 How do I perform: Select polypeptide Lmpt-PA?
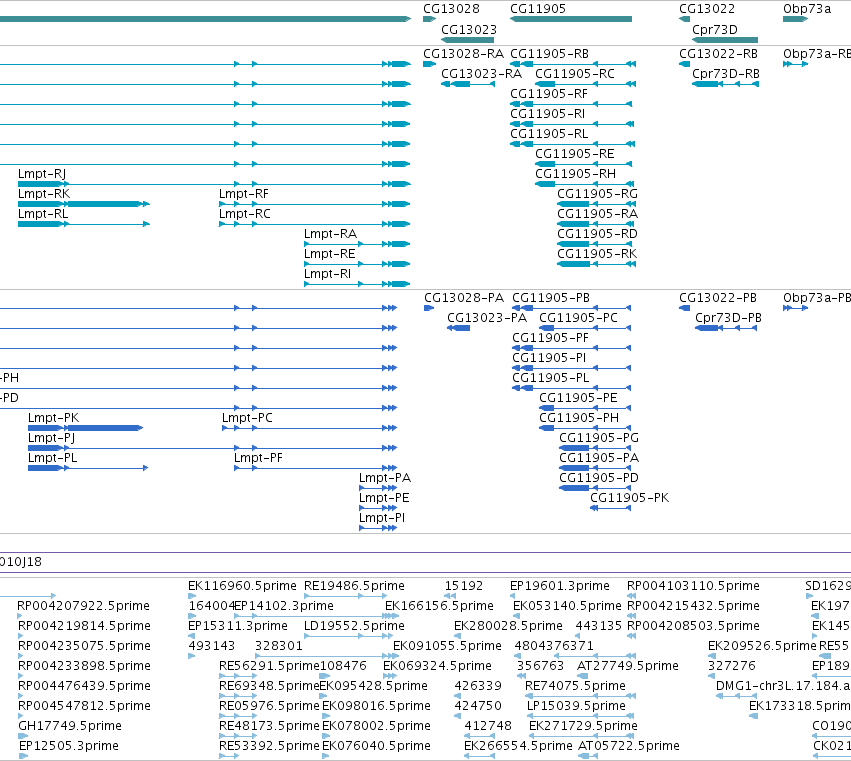point(385,478)
